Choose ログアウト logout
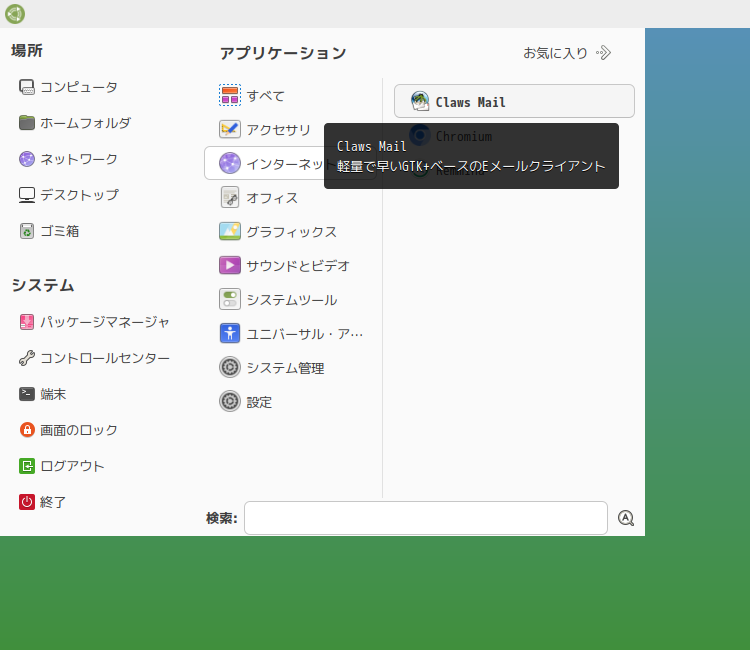Screen dimensions: 750x650 pos(61,466)
